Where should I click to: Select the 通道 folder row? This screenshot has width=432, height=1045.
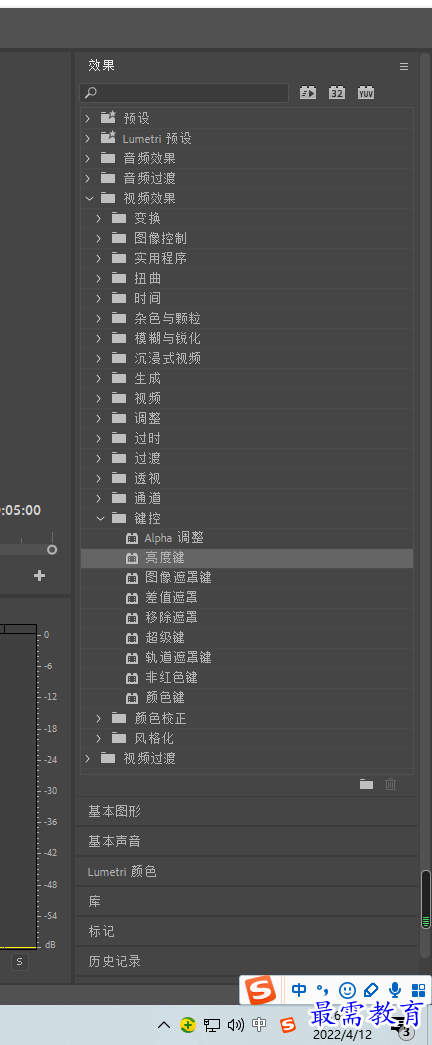pyautogui.click(x=247, y=499)
